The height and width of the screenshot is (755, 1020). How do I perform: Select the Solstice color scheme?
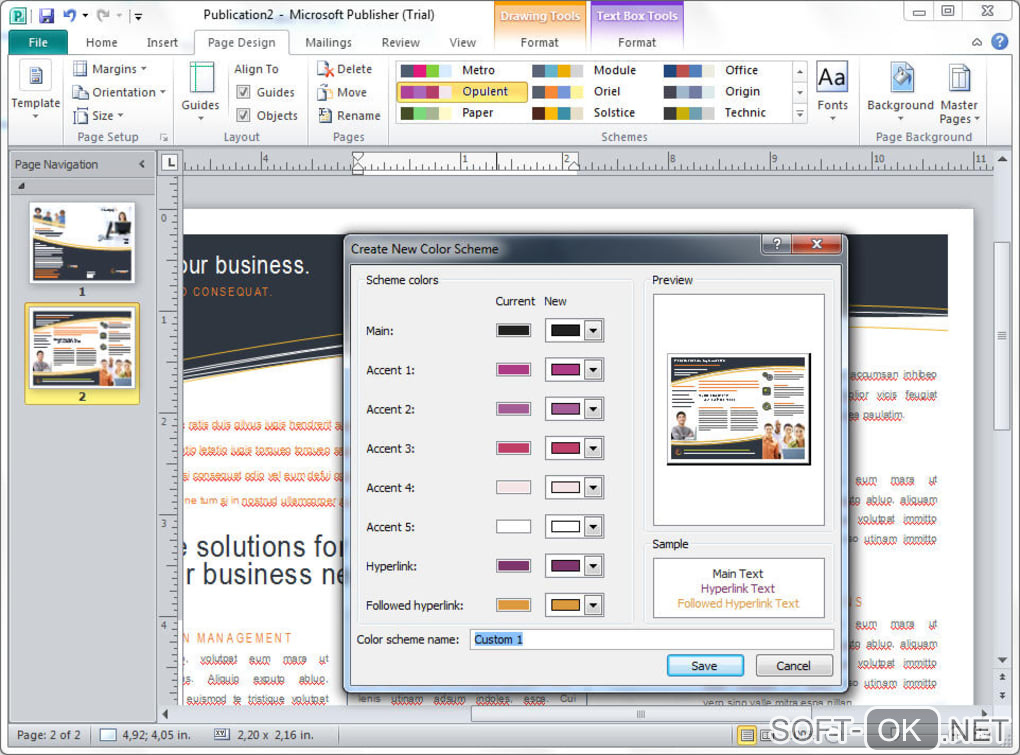(593, 113)
